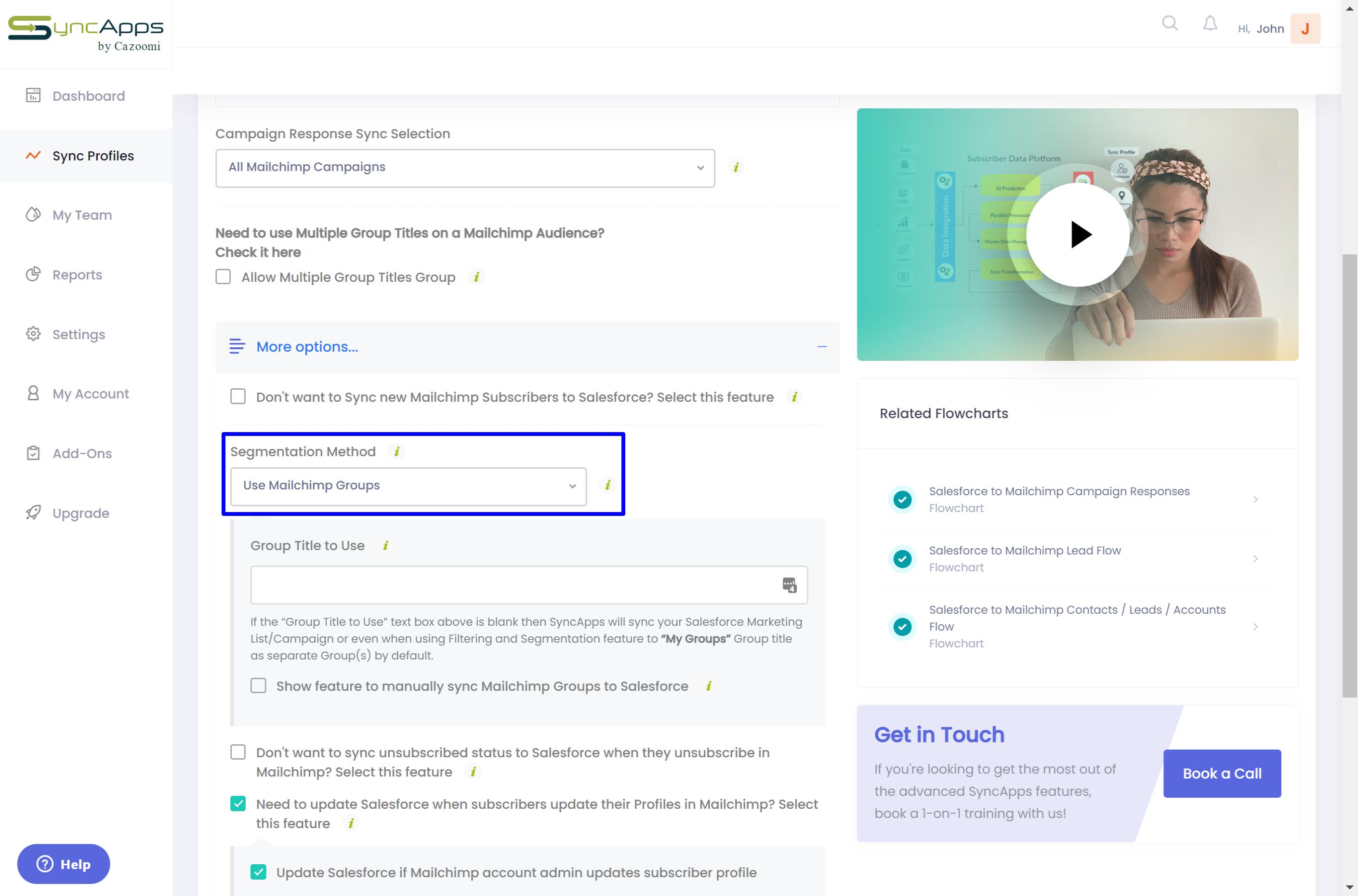Click the Dashboard calendar icon
Viewport: 1358px width, 896px height.
pyautogui.click(x=33, y=95)
